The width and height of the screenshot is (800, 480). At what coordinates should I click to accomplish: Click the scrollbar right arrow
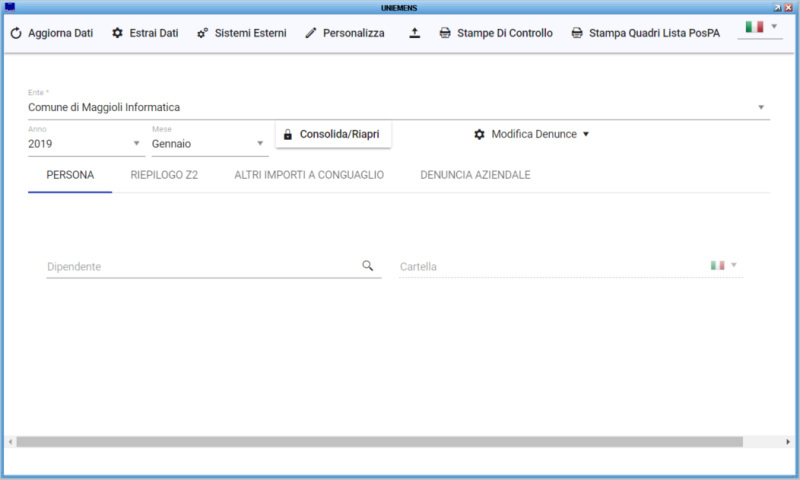pyautogui.click(x=788, y=442)
